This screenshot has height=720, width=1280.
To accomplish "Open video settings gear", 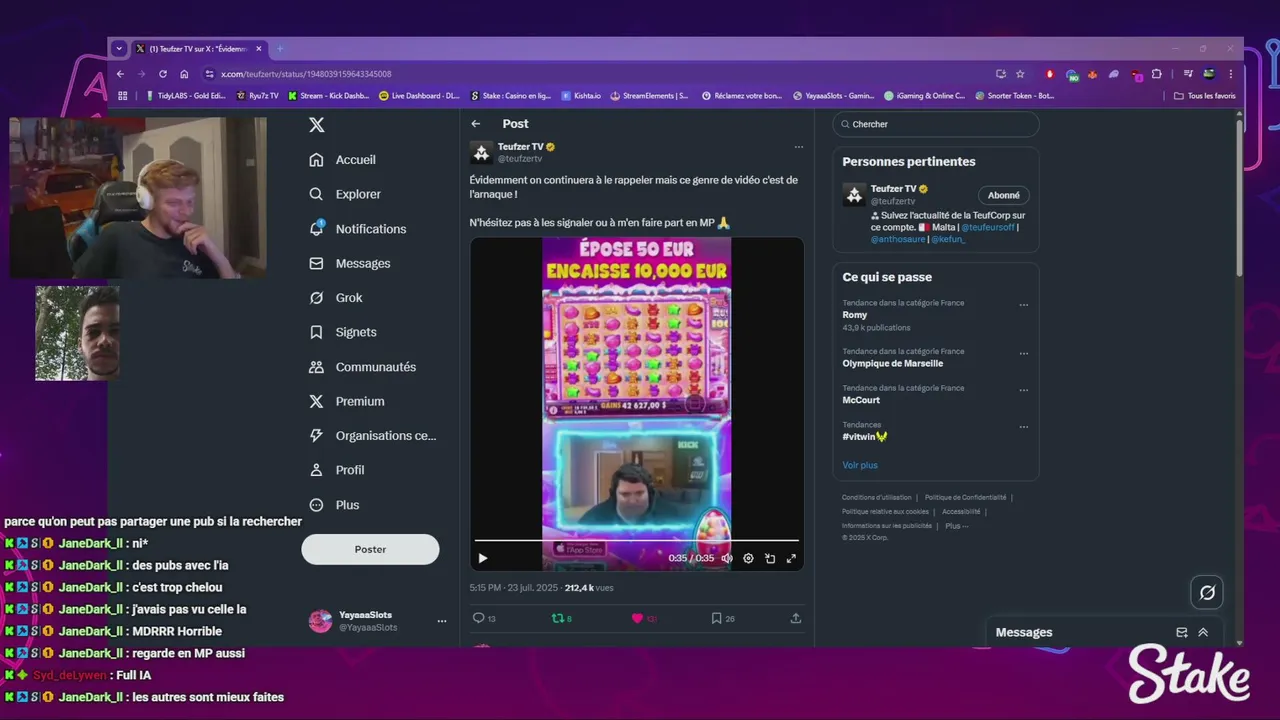I will (x=748, y=558).
